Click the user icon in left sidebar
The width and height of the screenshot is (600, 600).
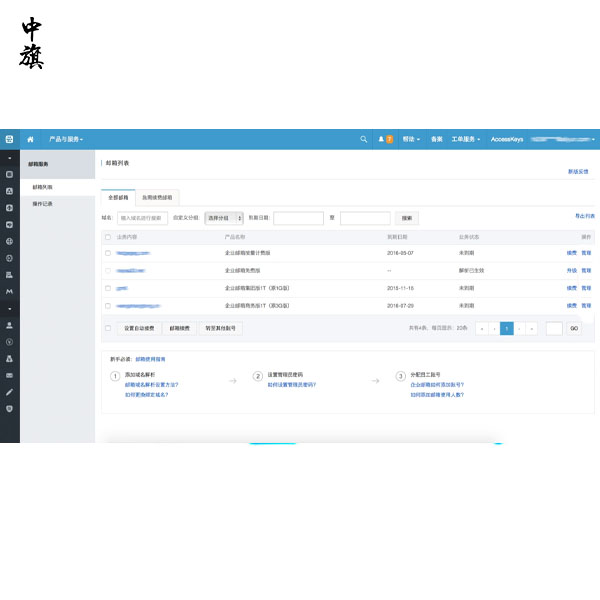[x=9, y=325]
